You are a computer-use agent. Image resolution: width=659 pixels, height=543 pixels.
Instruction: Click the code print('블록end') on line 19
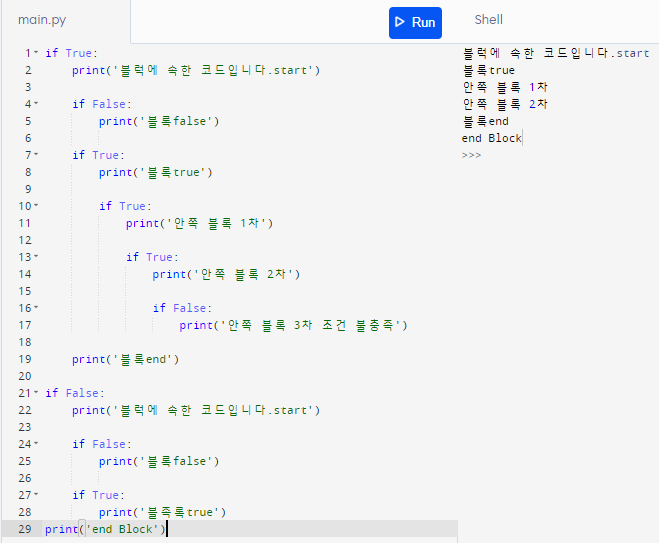click(x=125, y=359)
